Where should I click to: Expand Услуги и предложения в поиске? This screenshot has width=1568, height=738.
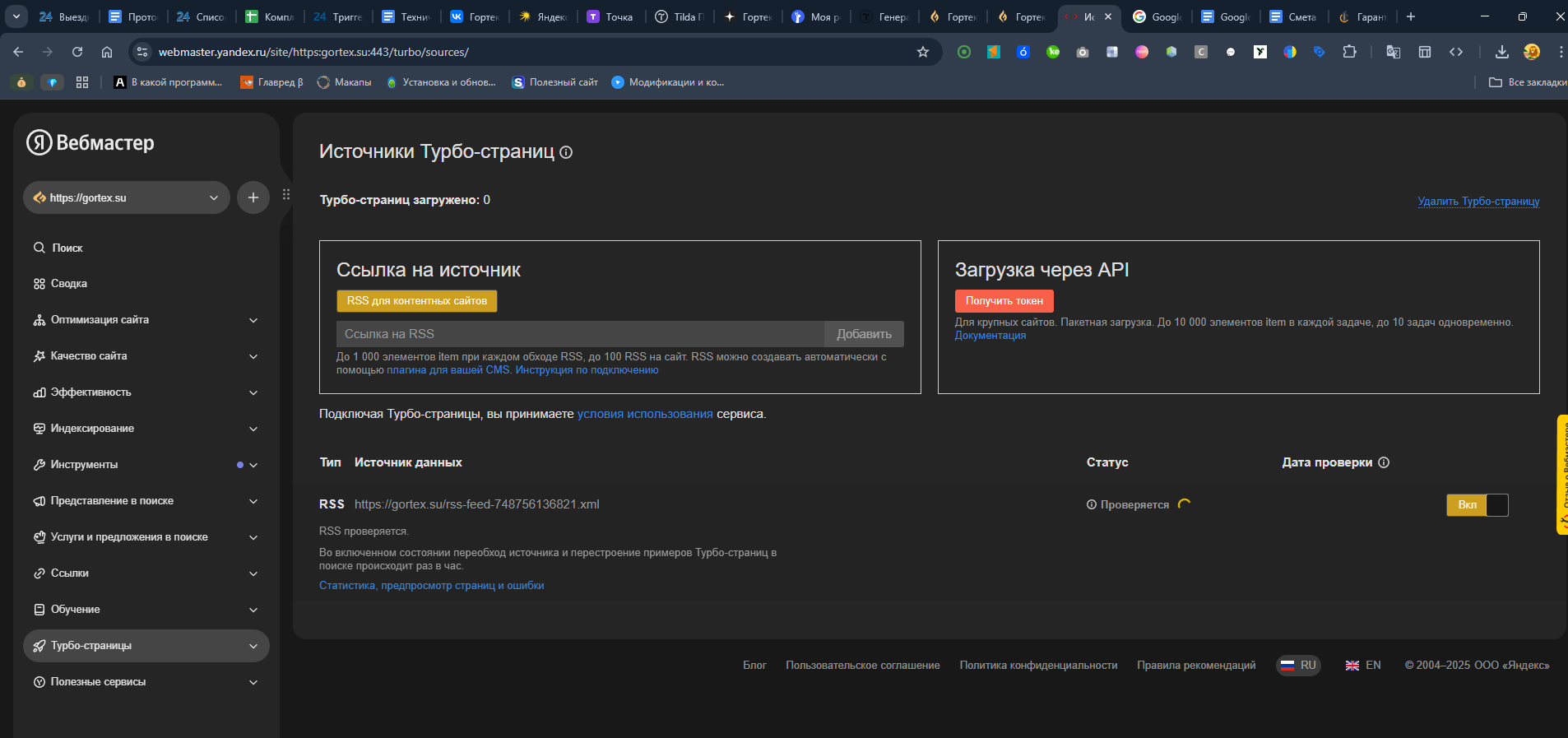coord(146,537)
